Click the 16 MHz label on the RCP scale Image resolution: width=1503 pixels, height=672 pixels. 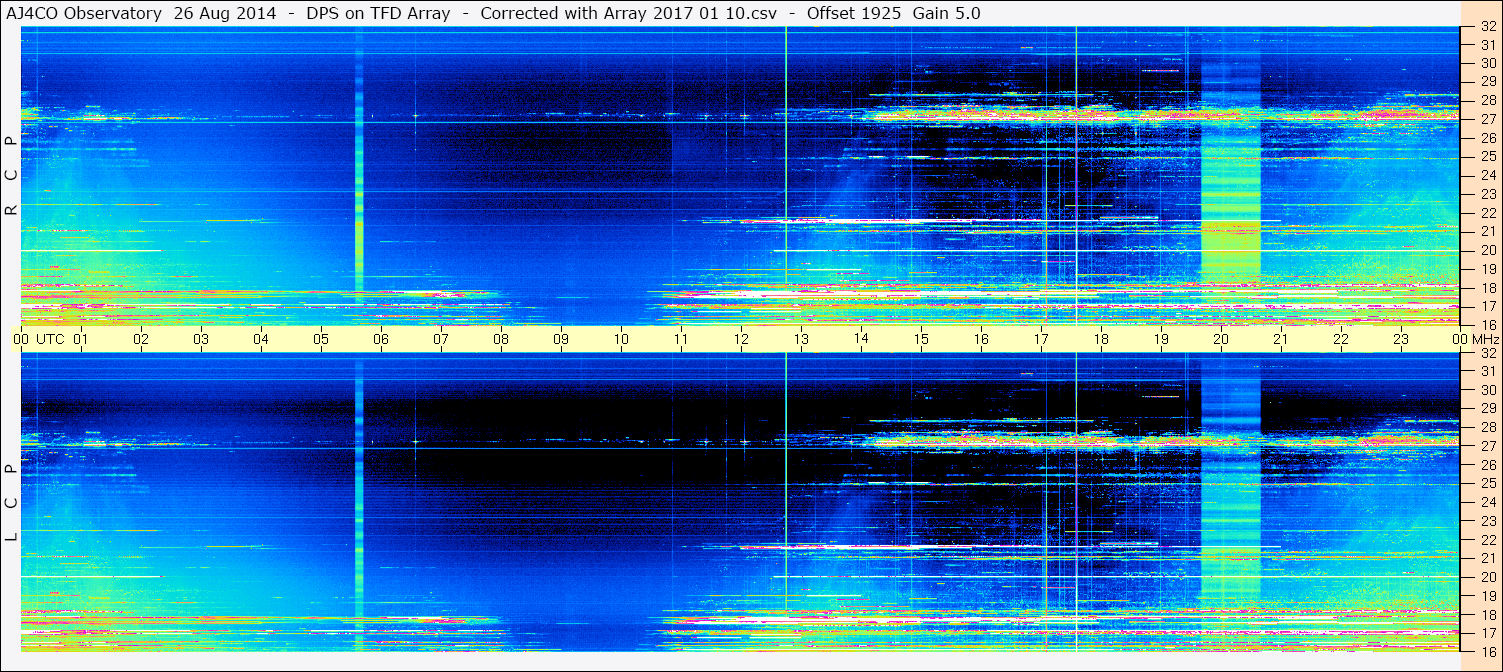1487,324
